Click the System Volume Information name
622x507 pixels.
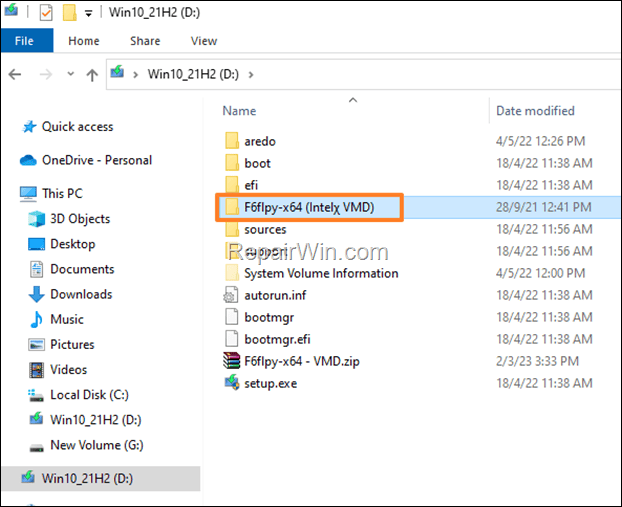pyautogui.click(x=321, y=273)
